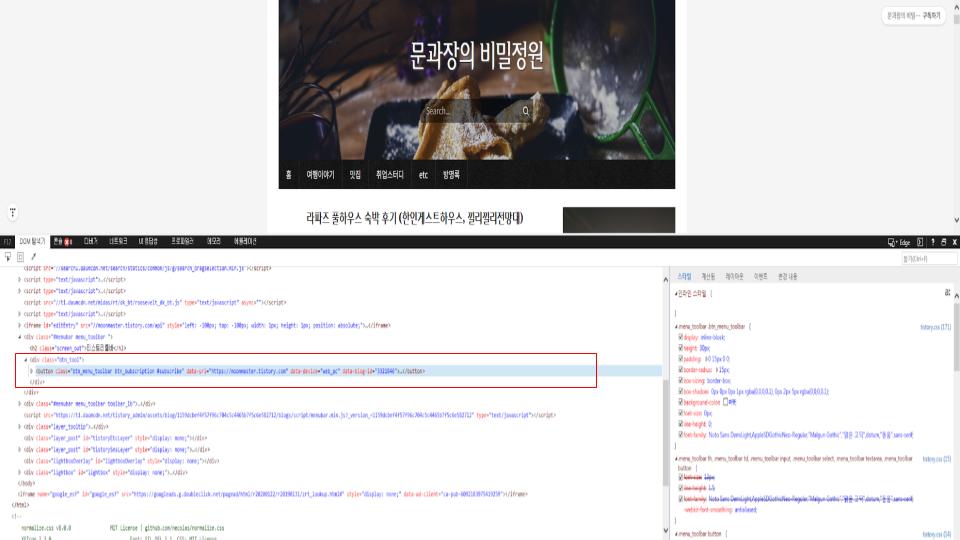This screenshot has height=540, width=960.
Task: Open the 맛집 blog menu item
Action: [x=355, y=174]
